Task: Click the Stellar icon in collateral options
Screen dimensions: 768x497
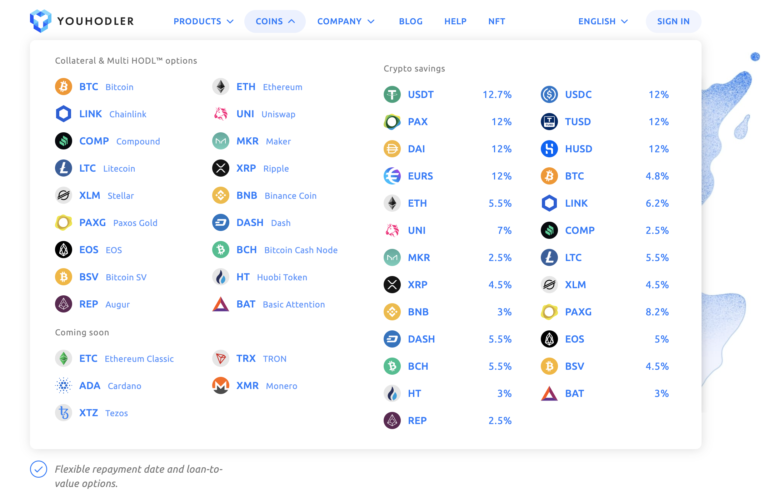Action: (x=63, y=195)
